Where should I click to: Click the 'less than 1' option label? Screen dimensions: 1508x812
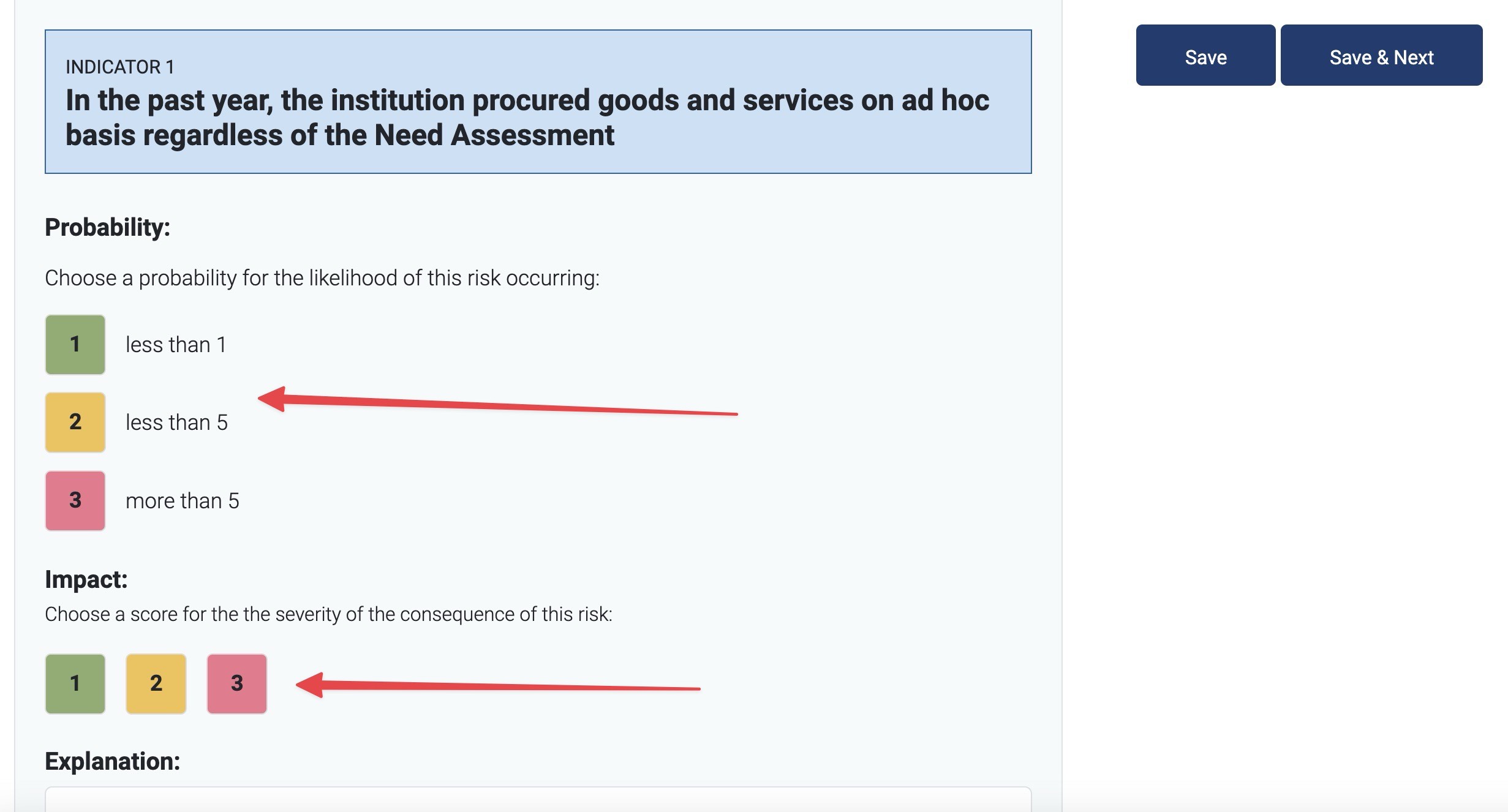[x=176, y=345]
